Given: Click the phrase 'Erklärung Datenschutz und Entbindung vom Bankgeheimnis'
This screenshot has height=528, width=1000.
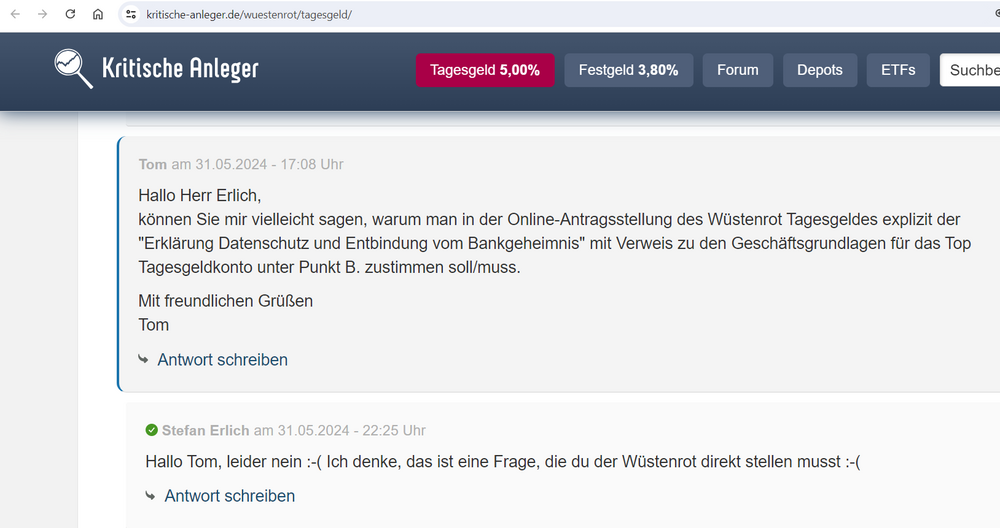Looking at the screenshot, I should 362,244.
